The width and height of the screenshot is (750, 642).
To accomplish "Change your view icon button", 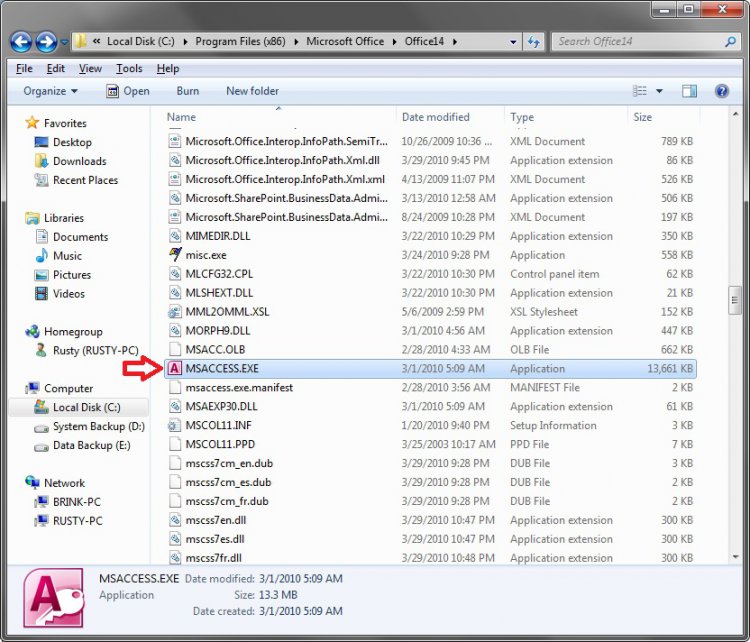I will (x=640, y=91).
